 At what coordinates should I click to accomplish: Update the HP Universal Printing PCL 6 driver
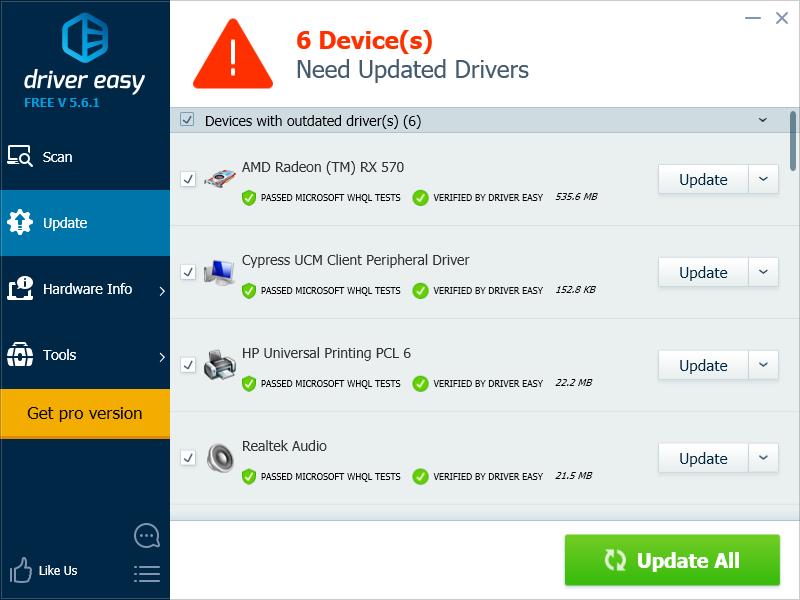pyautogui.click(x=703, y=365)
